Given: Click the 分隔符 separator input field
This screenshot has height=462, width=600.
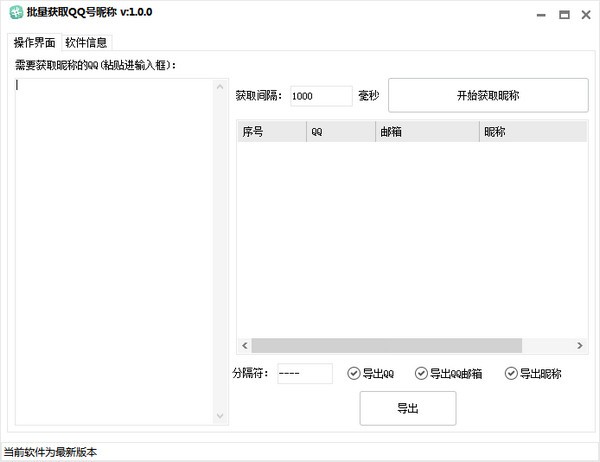Looking at the screenshot, I should [304, 374].
